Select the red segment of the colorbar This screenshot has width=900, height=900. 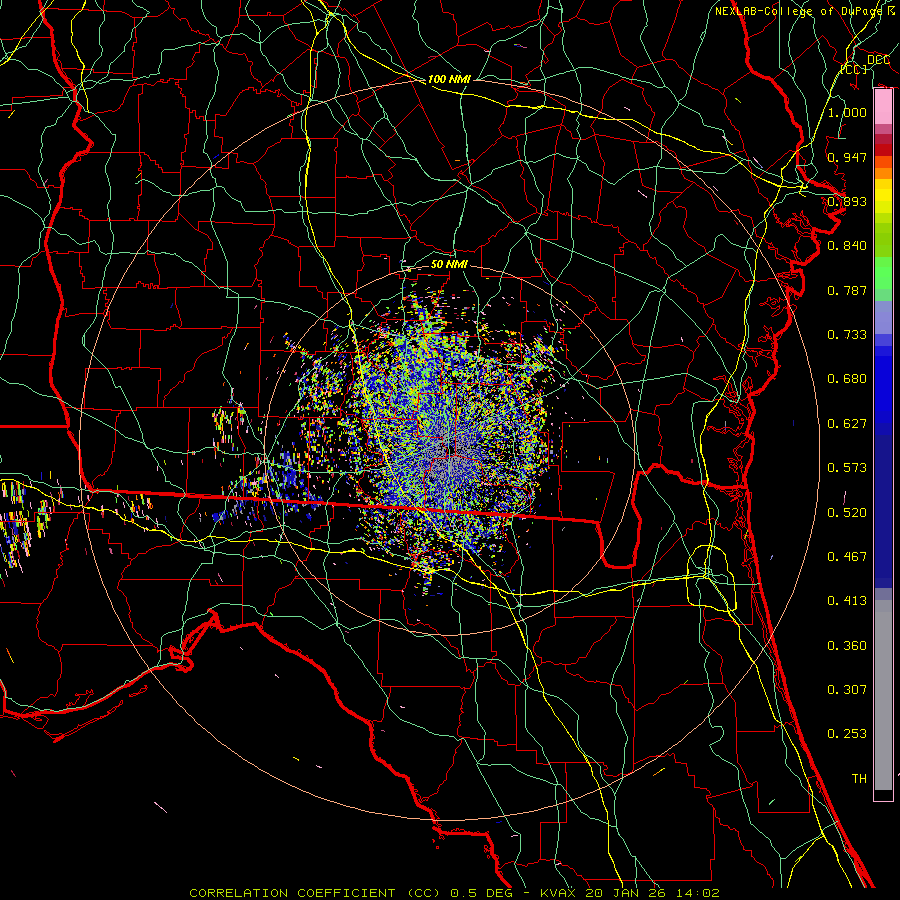coord(883,149)
